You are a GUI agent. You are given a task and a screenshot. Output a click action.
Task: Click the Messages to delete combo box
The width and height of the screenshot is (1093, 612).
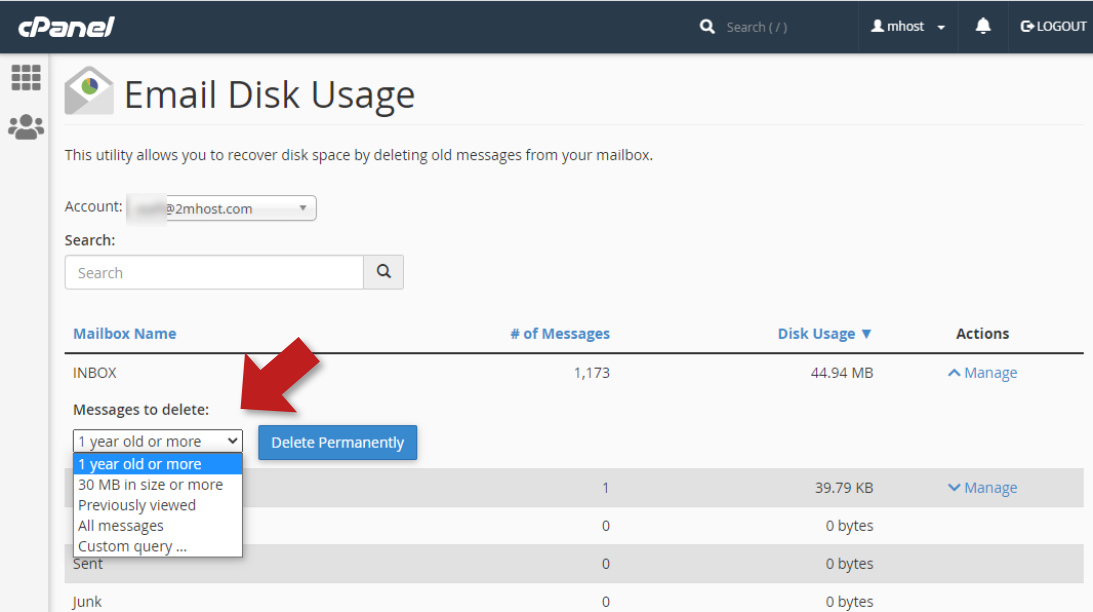(158, 441)
